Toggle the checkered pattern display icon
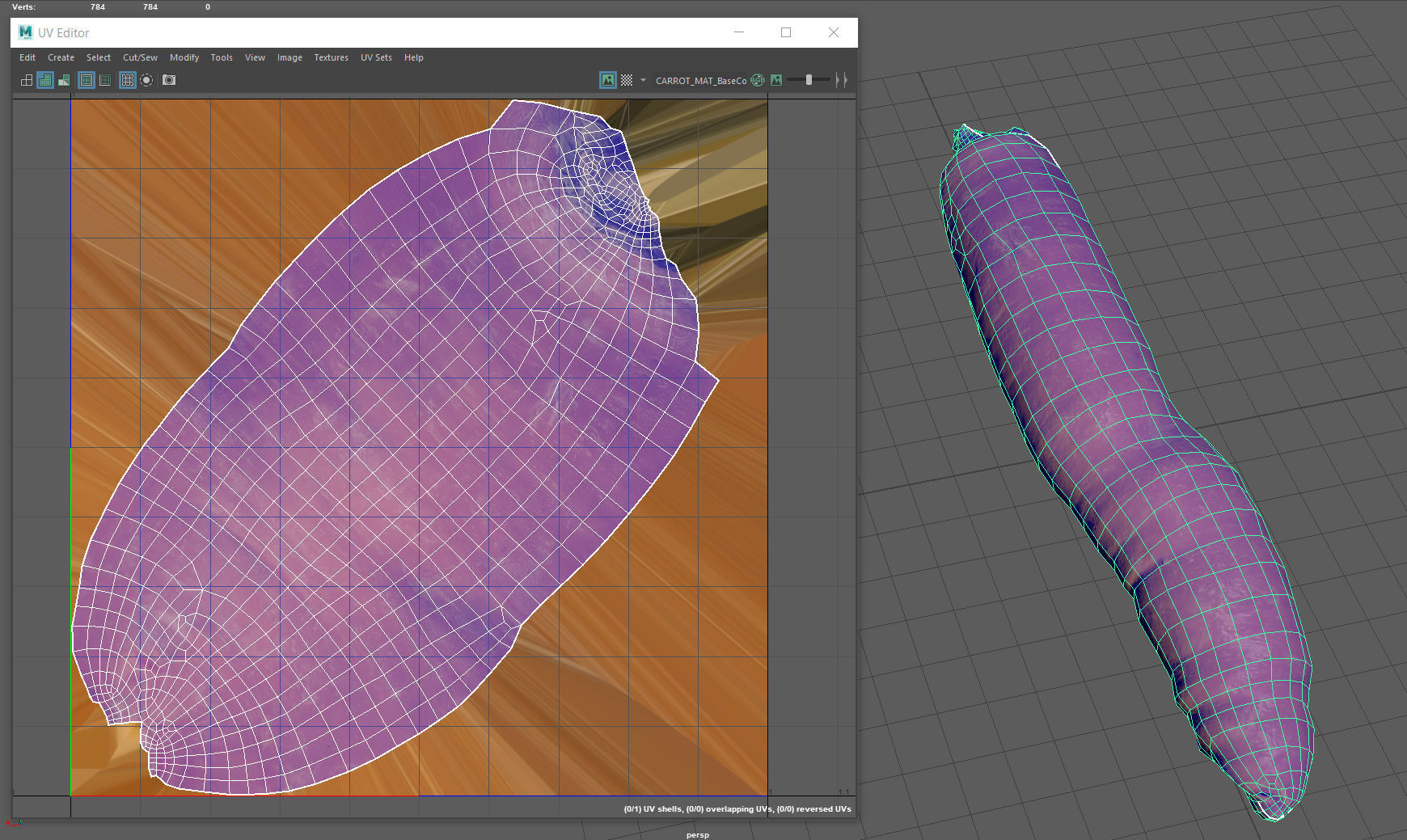 tap(627, 80)
